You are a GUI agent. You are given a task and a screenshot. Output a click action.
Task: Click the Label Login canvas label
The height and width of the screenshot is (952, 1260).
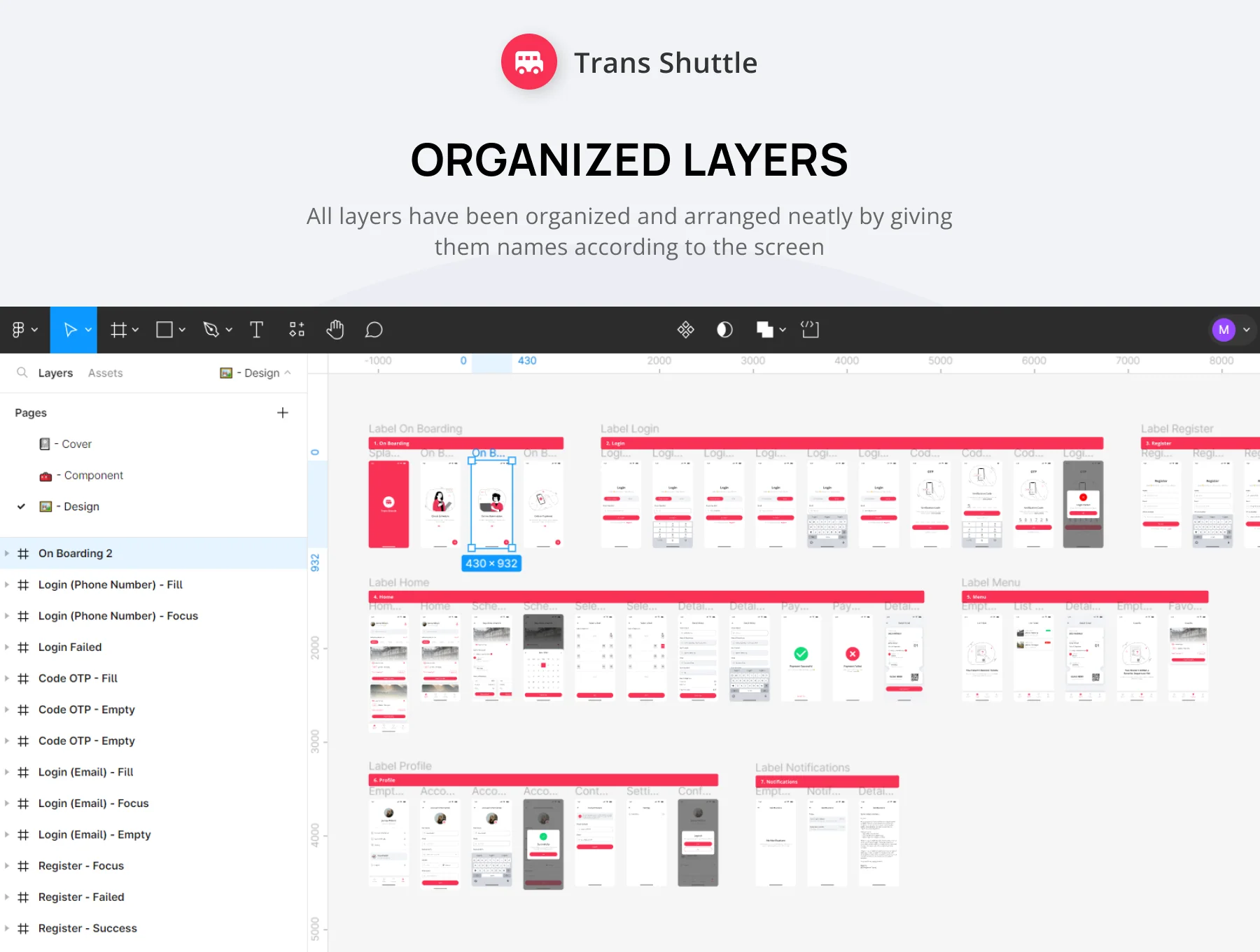coord(629,428)
